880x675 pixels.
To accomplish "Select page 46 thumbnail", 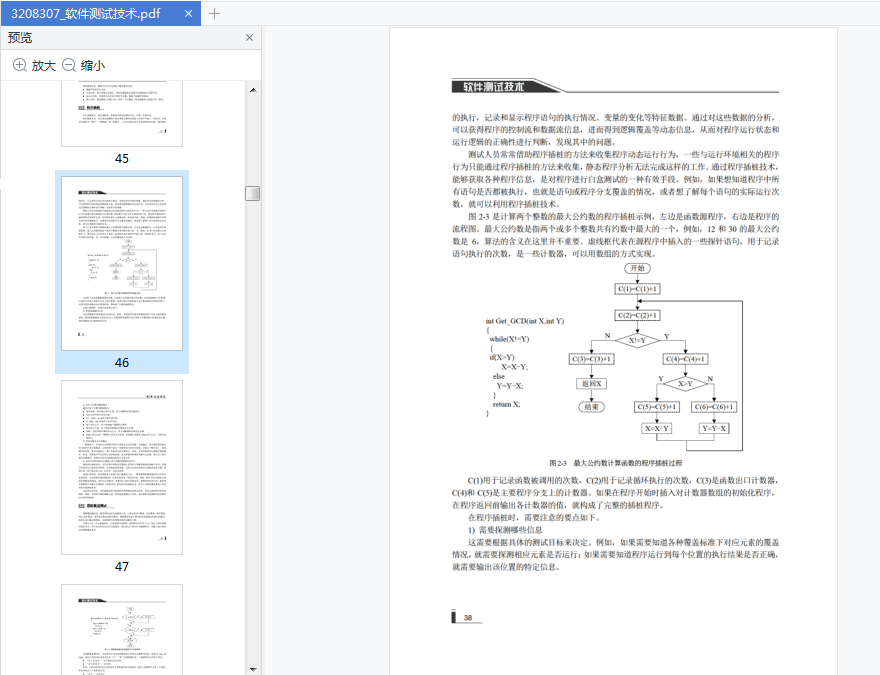I will click(122, 263).
